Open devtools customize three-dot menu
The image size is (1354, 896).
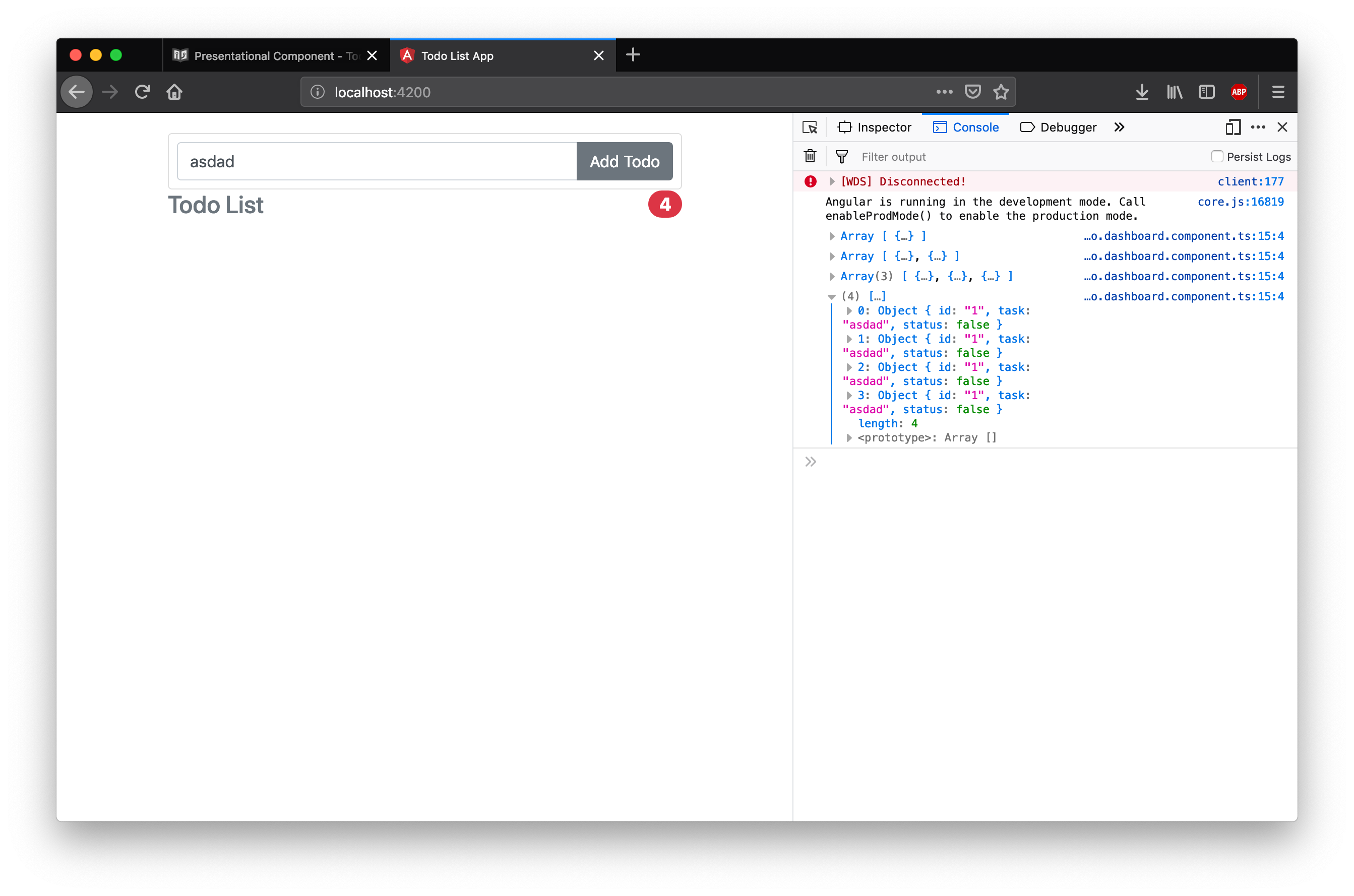pos(1258,127)
